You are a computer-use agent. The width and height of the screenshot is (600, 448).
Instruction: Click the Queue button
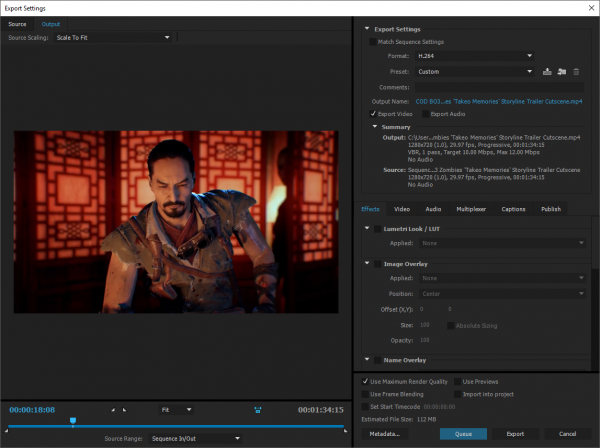point(463,434)
